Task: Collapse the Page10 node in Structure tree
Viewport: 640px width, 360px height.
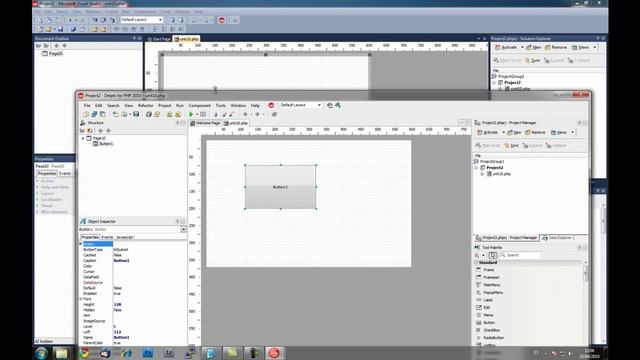Action: [x=83, y=138]
